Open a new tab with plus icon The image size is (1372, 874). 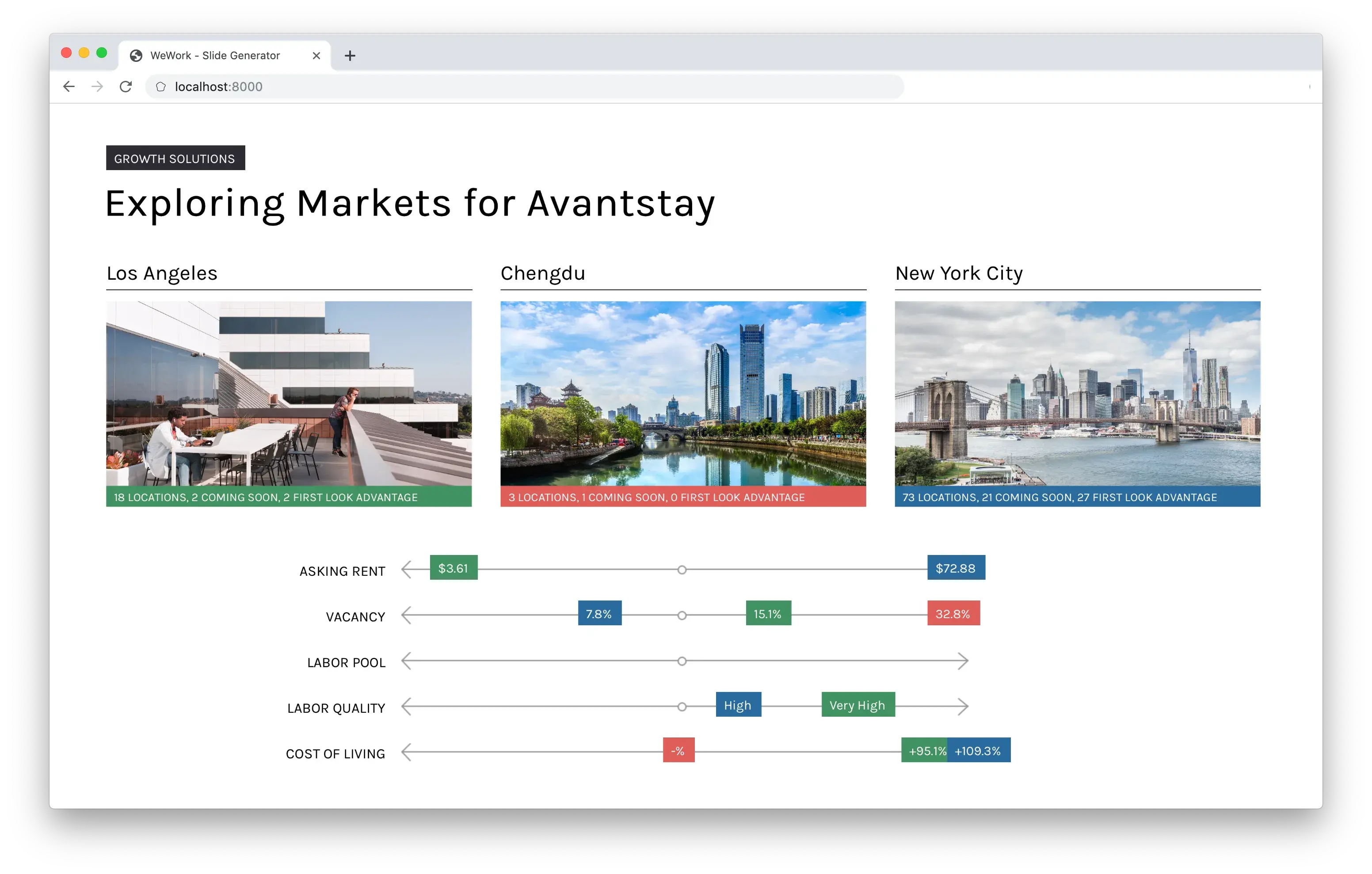click(350, 56)
